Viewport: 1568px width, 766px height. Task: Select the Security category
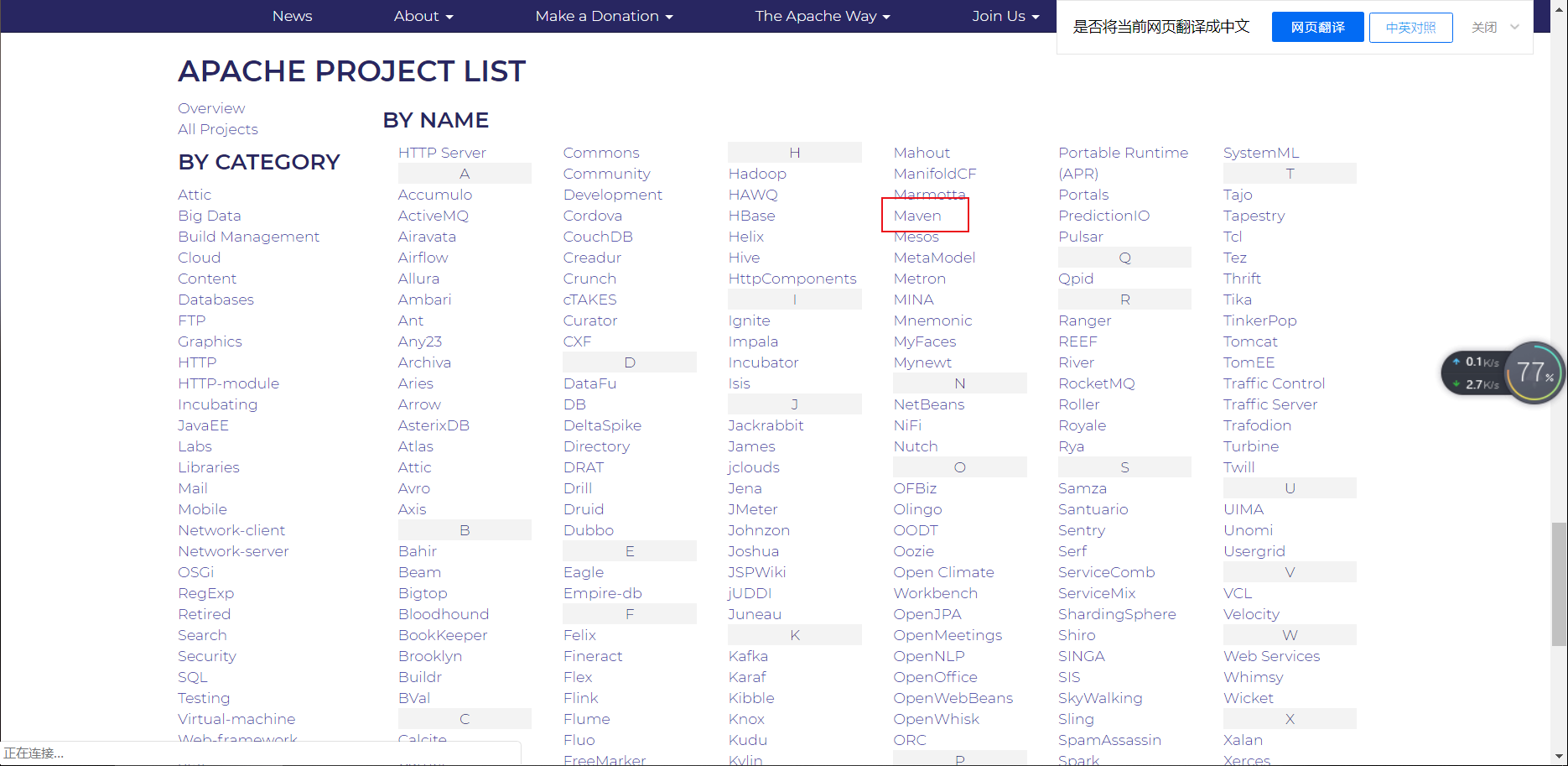(x=207, y=656)
